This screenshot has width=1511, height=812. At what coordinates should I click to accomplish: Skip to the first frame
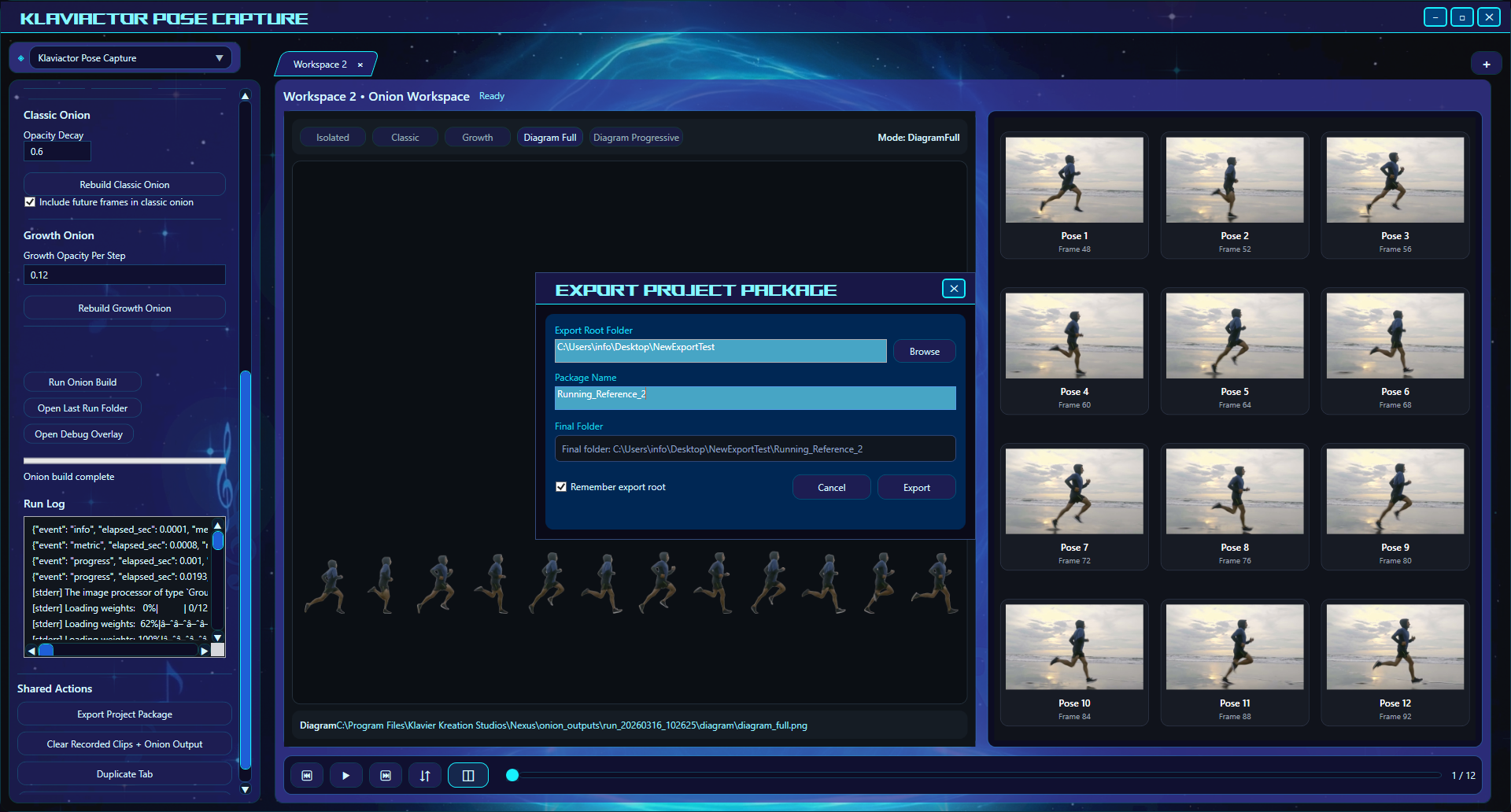tap(307, 775)
